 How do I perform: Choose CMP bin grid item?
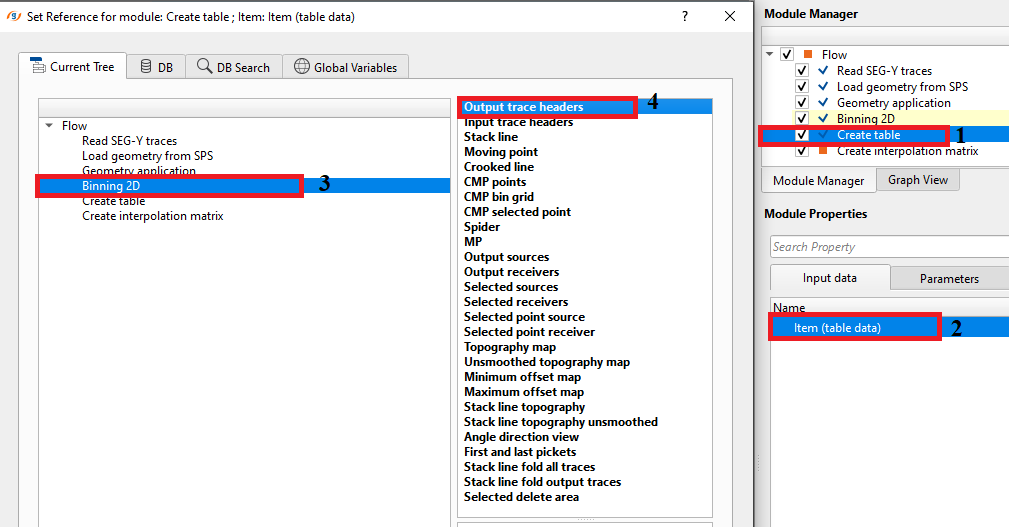pos(499,197)
